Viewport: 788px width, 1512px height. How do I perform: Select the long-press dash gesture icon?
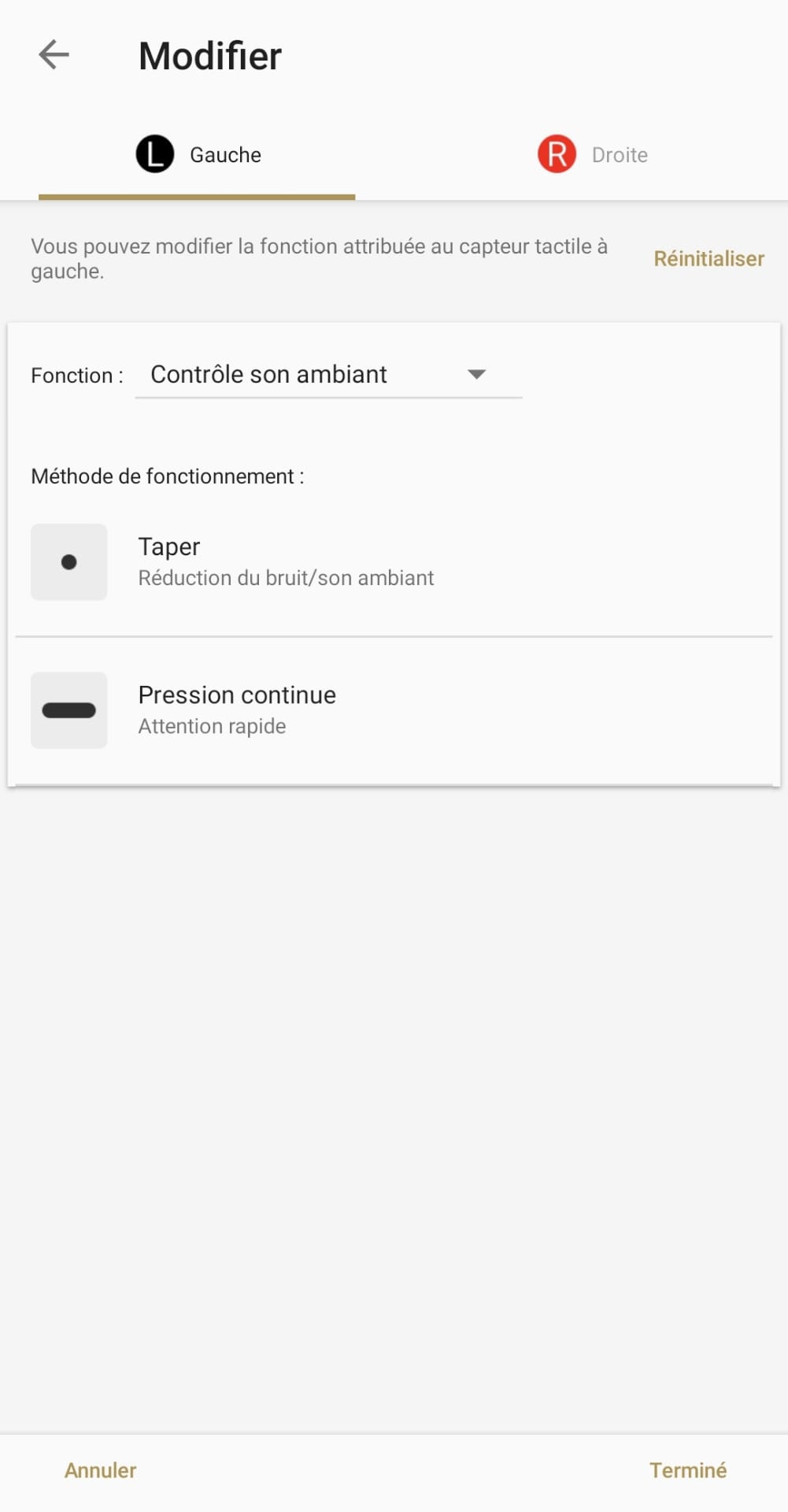click(69, 710)
